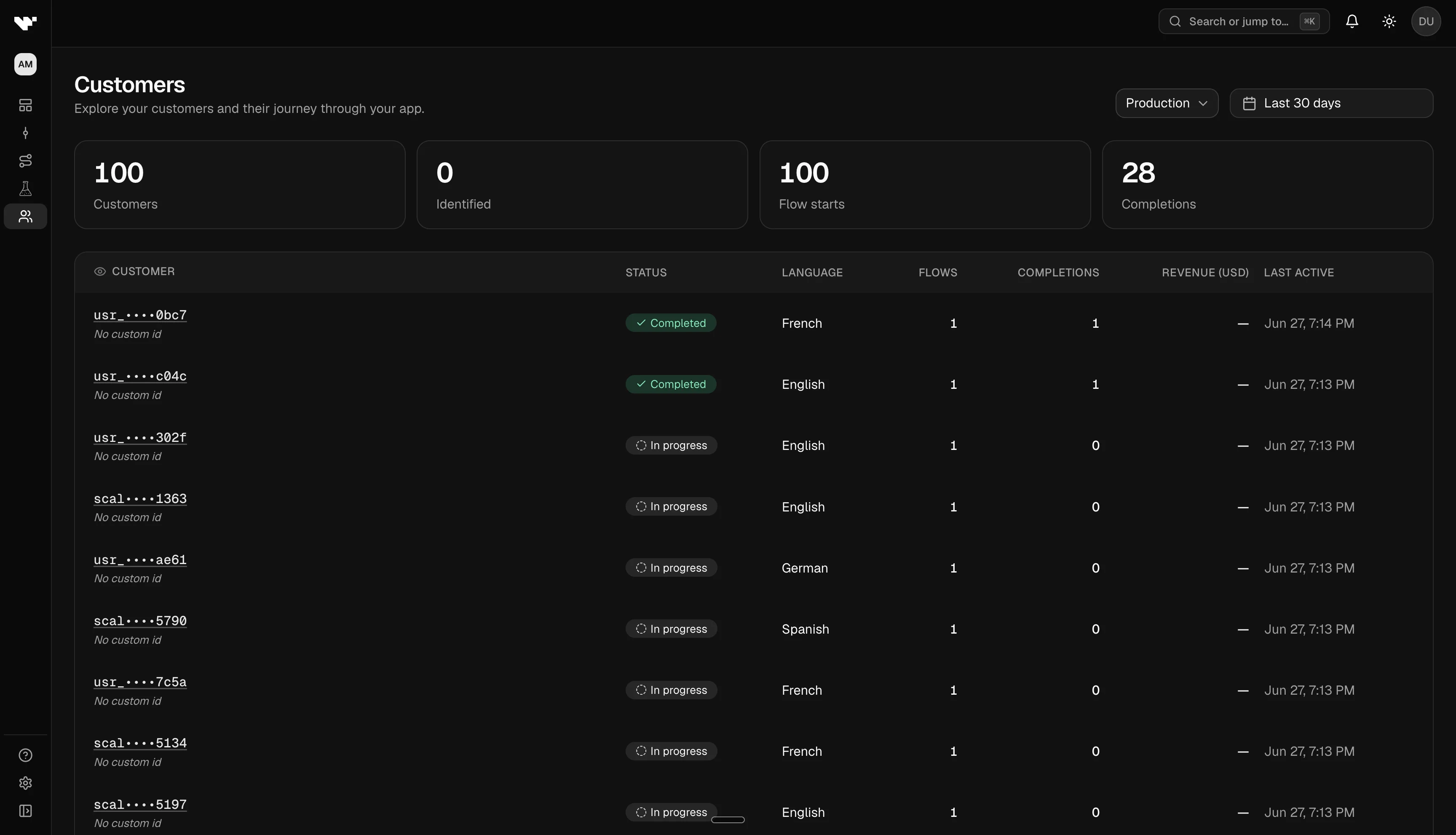
Task: Open customer usr_••••302f
Action: click(140, 438)
